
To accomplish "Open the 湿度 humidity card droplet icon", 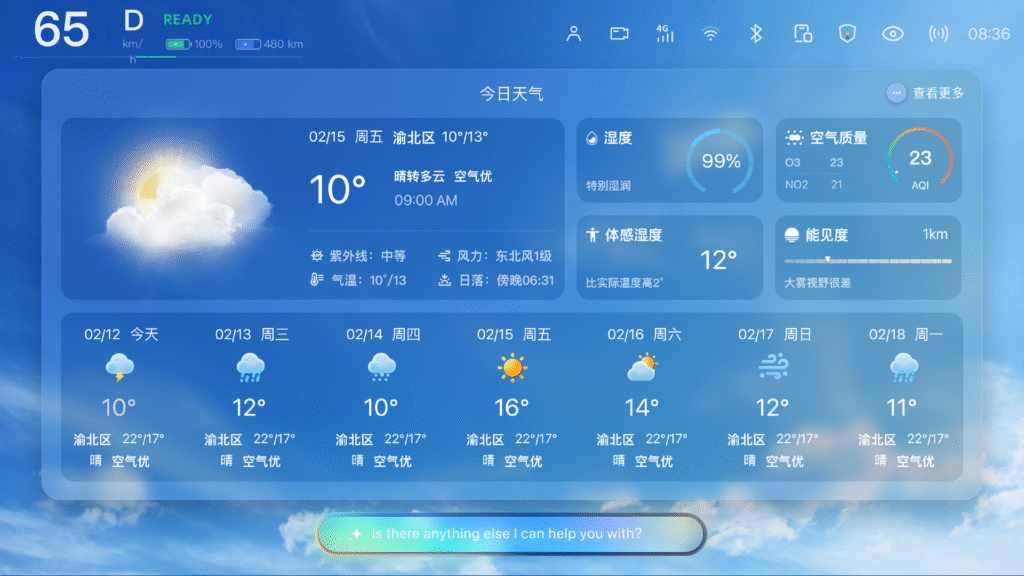I will tap(592, 138).
